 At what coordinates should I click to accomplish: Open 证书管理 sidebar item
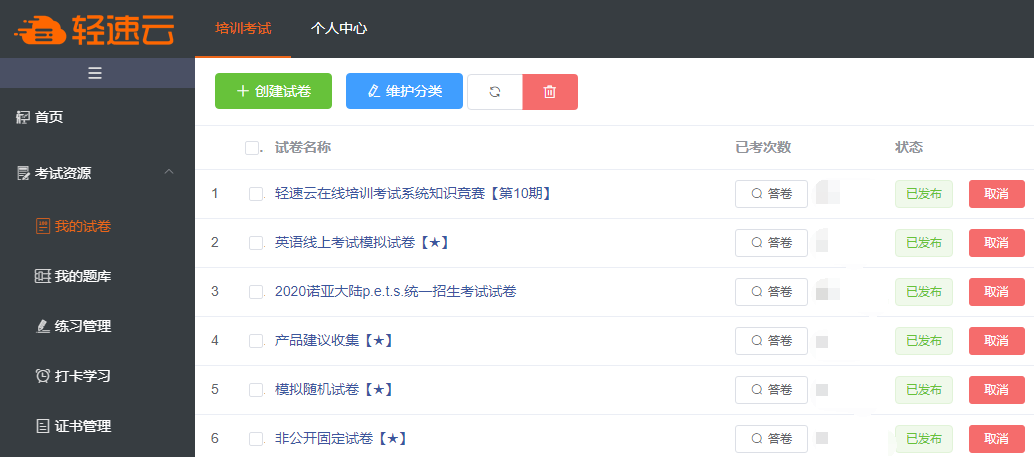(x=73, y=426)
